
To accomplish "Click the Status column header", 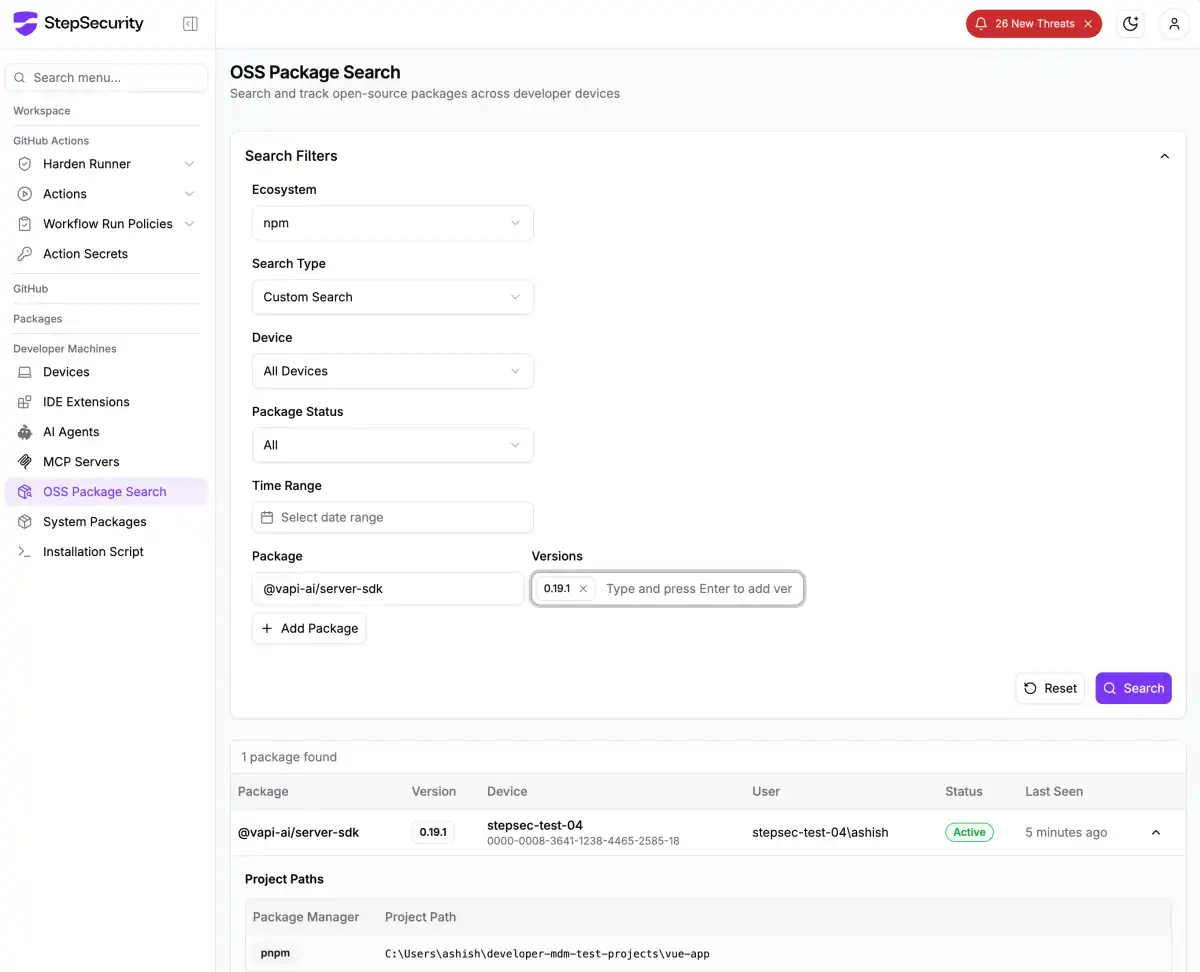I will pos(964,792).
